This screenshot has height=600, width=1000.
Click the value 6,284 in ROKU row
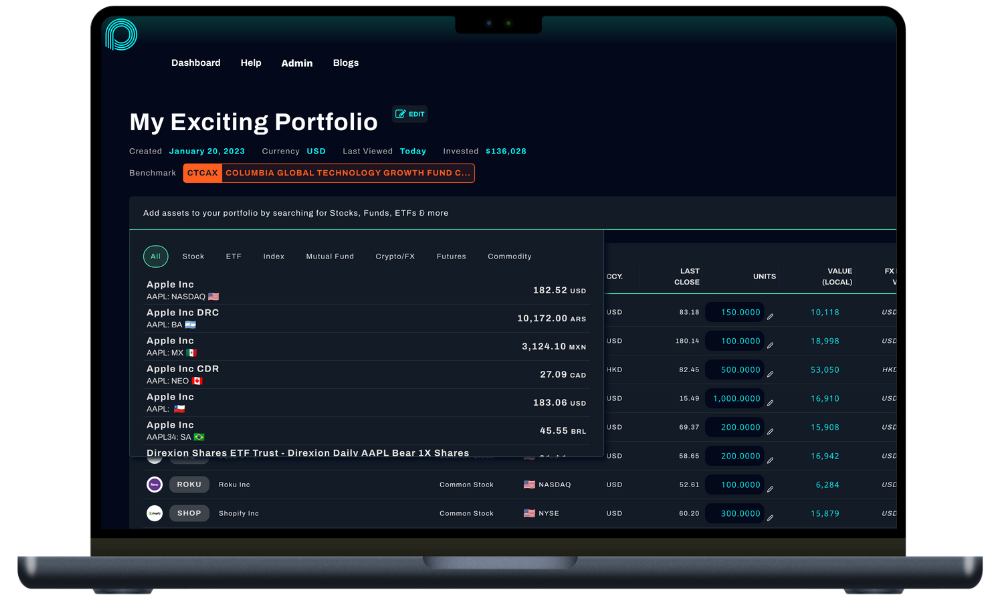click(x=827, y=485)
